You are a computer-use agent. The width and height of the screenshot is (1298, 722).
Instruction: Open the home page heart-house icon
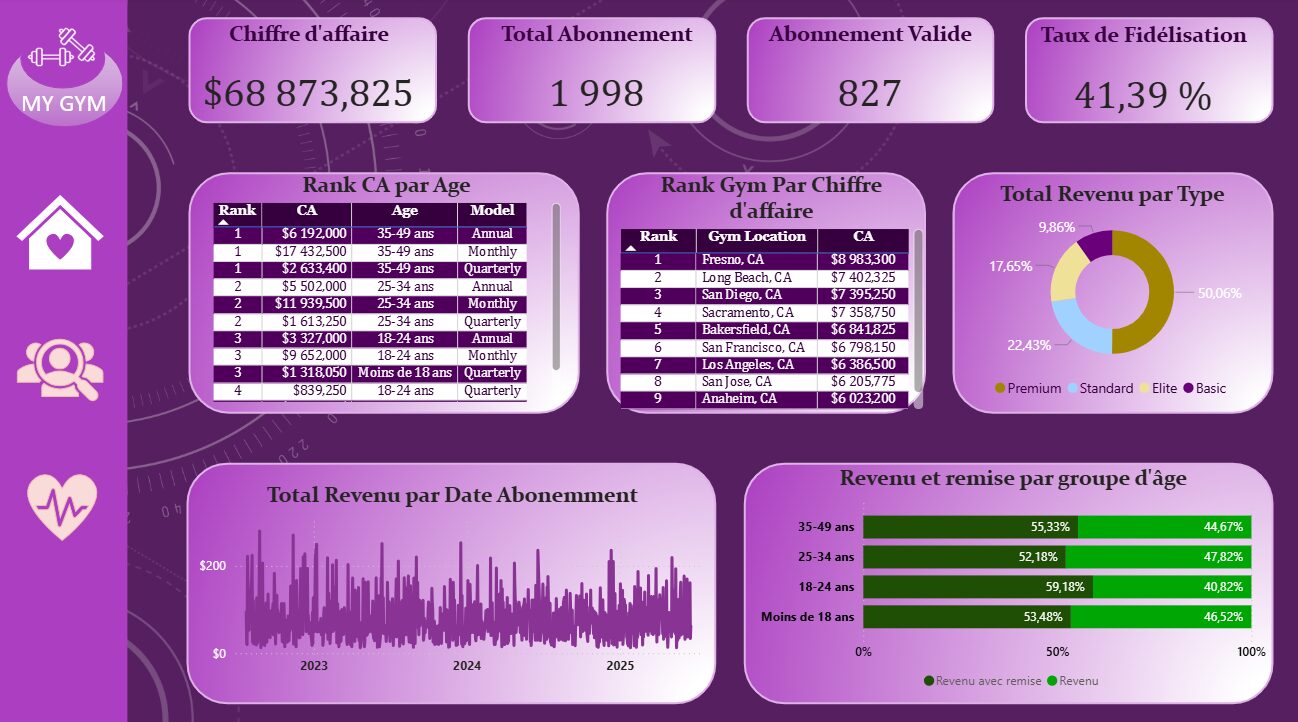click(x=60, y=232)
